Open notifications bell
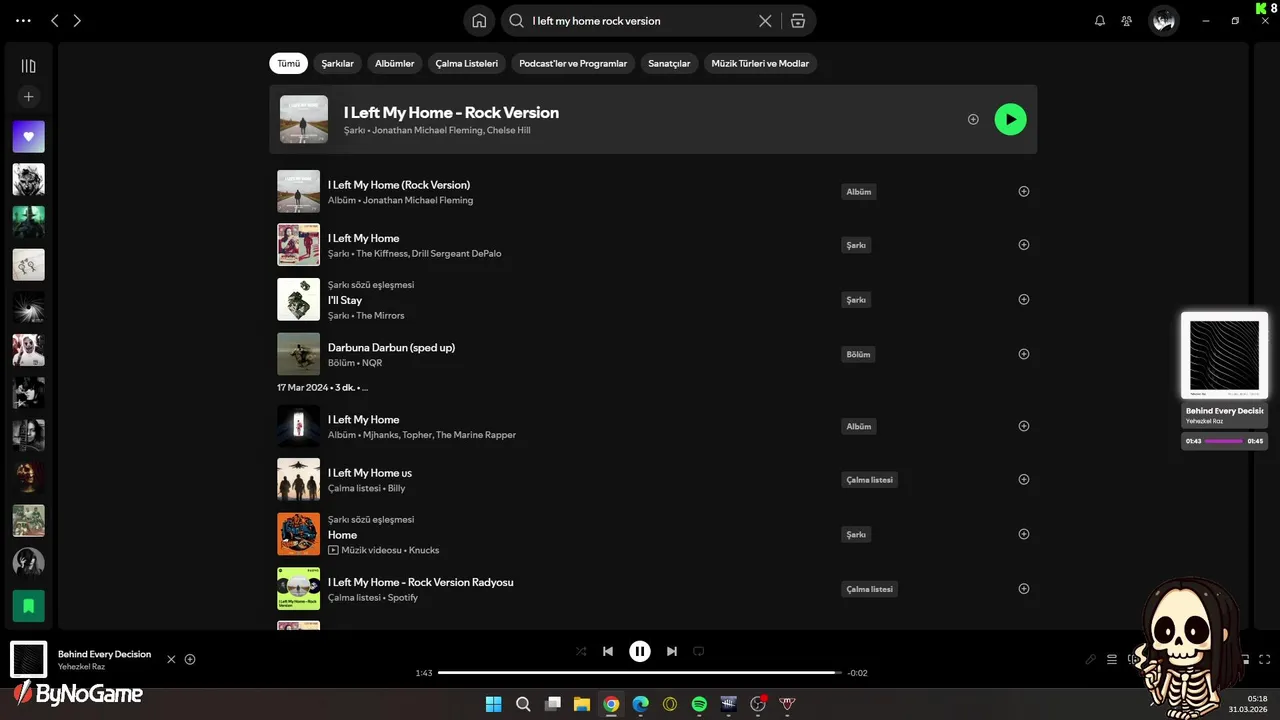 click(1100, 21)
